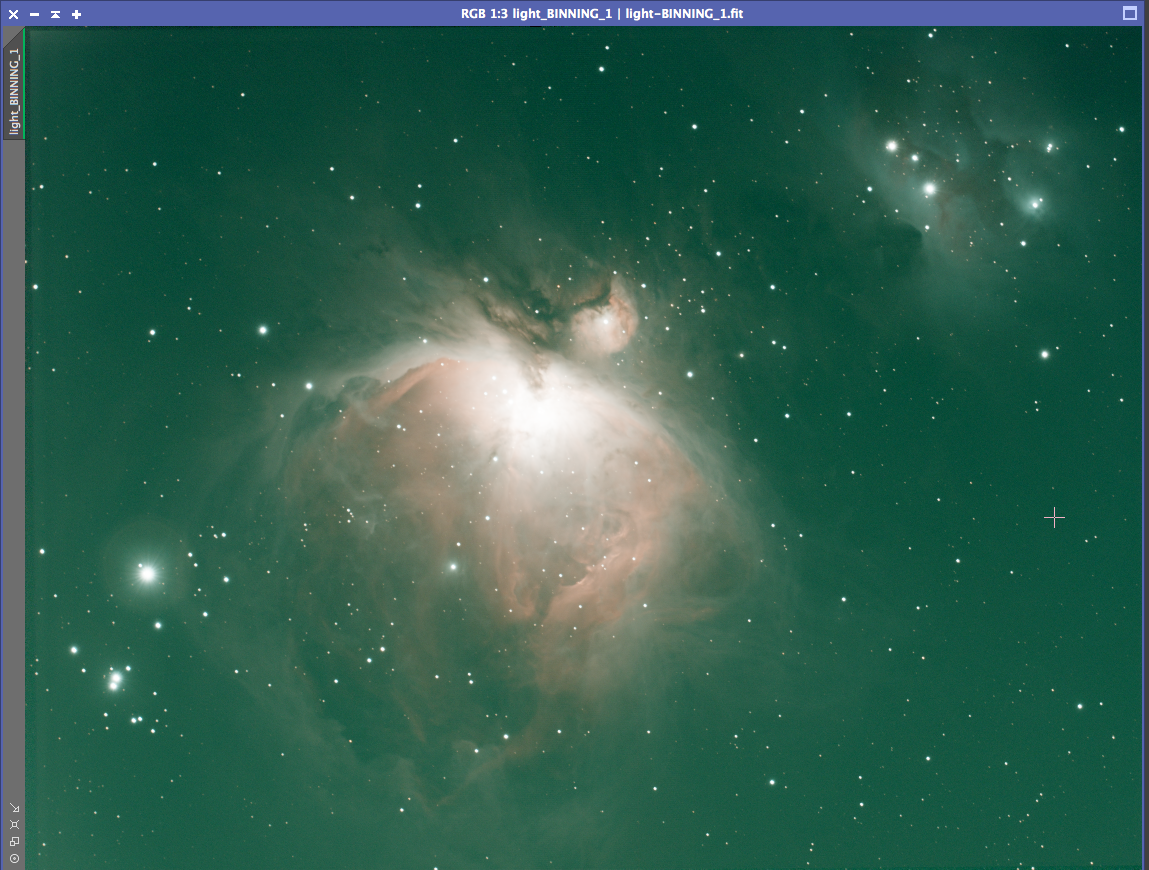The image size is (1149, 870).
Task: Close the light_BINNING_1 image window
Action: click(13, 14)
